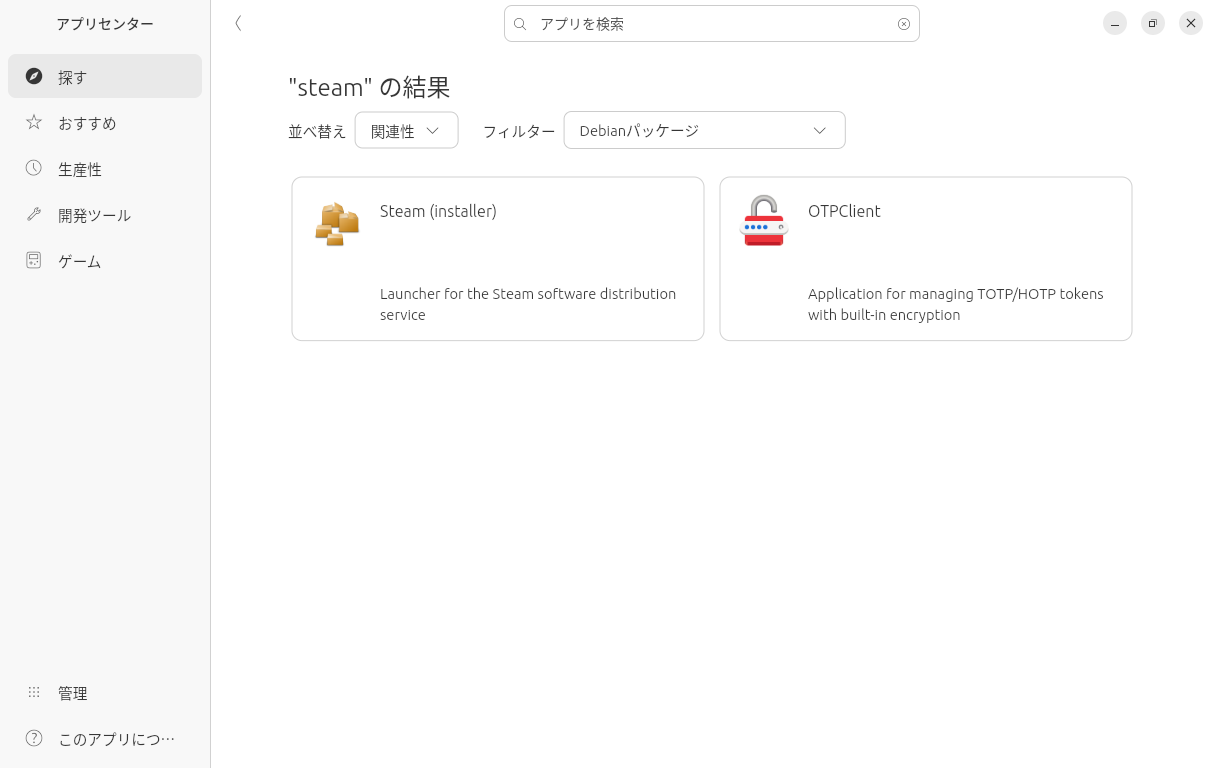Open the 並べ替え 関連性 sort dropdown
This screenshot has width=1213, height=768.
[406, 130]
